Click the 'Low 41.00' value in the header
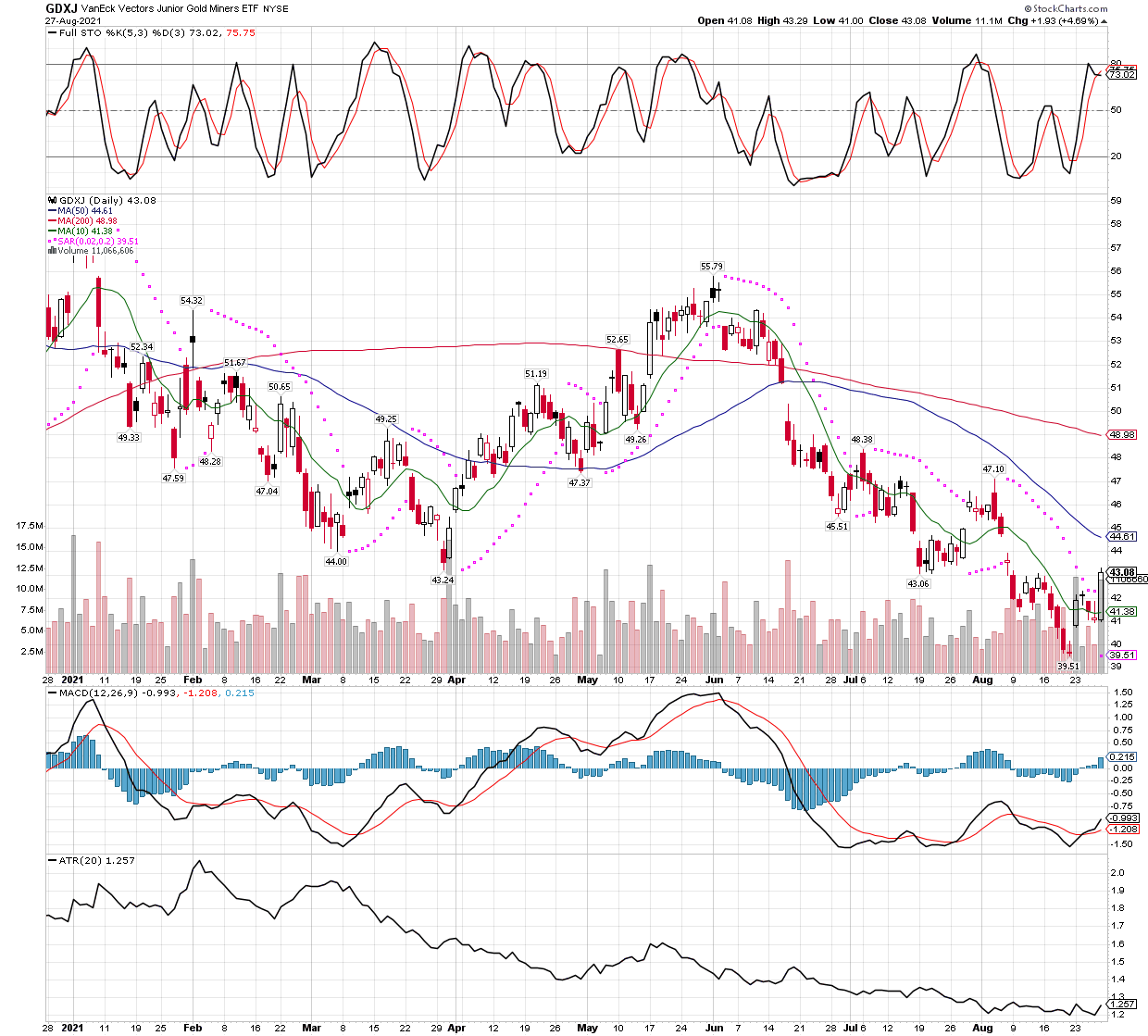Screen dimensions: 1148x1036 [x=838, y=20]
